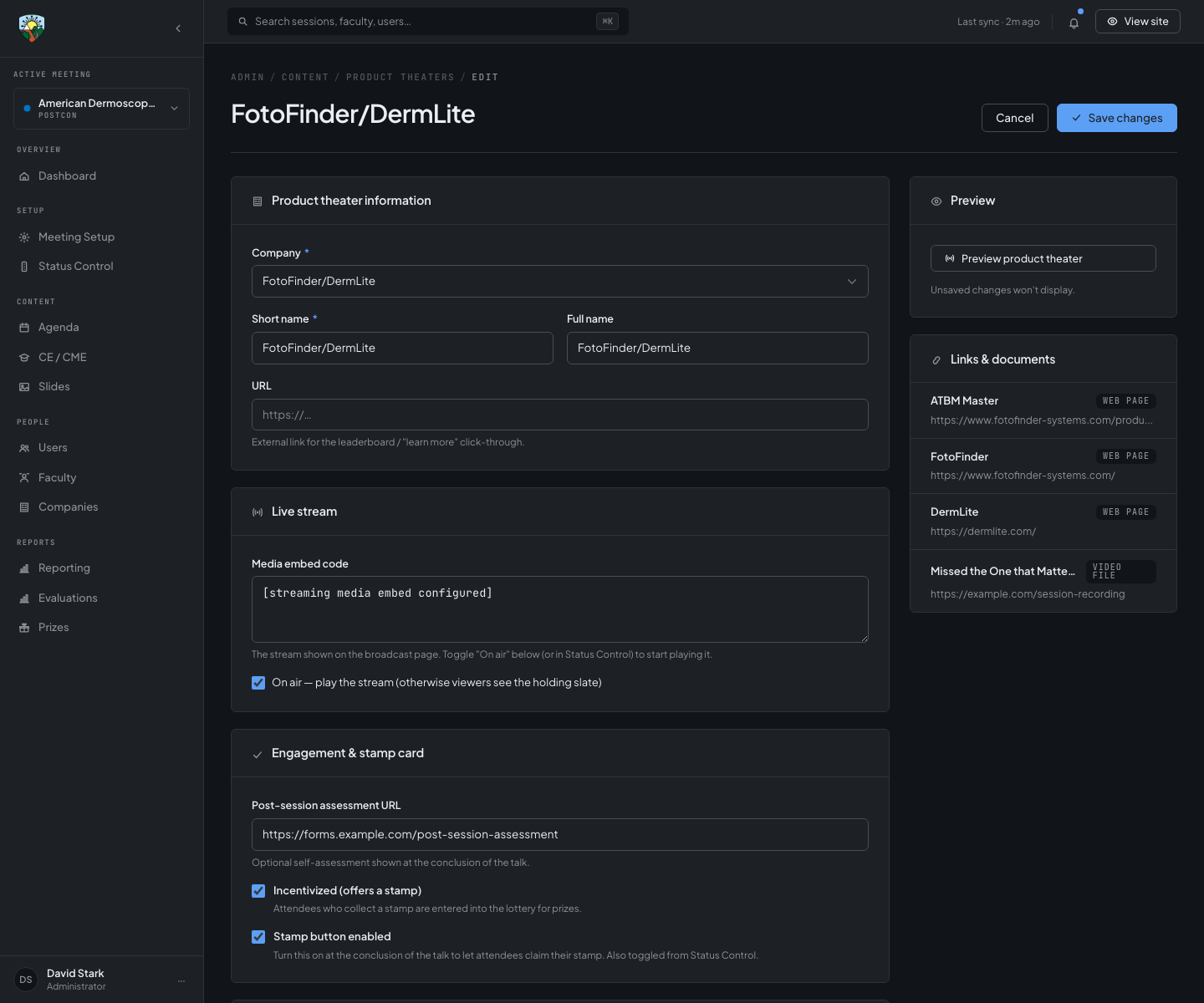Image resolution: width=1204 pixels, height=1003 pixels.
Task: Open user menu dots beside David Stark
Action: pyautogui.click(x=181, y=980)
